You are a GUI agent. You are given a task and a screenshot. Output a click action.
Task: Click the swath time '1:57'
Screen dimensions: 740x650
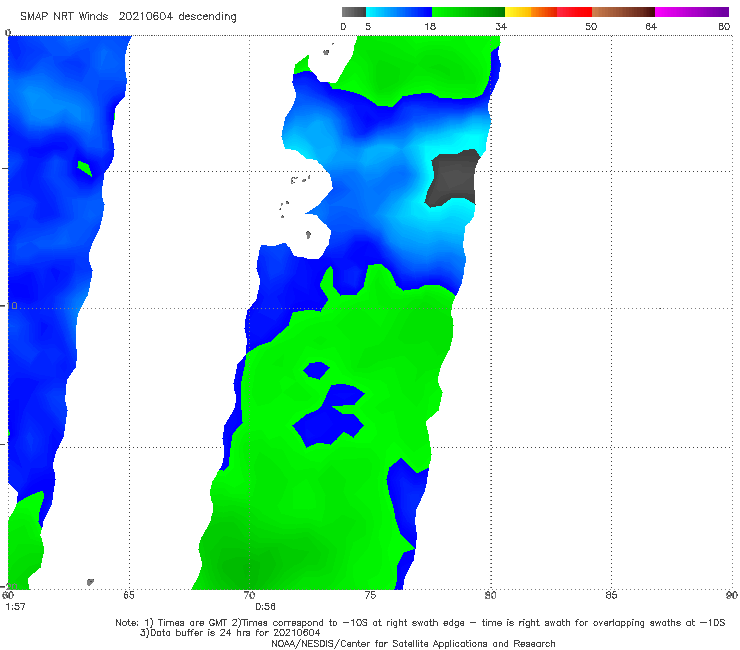pyautogui.click(x=15, y=607)
